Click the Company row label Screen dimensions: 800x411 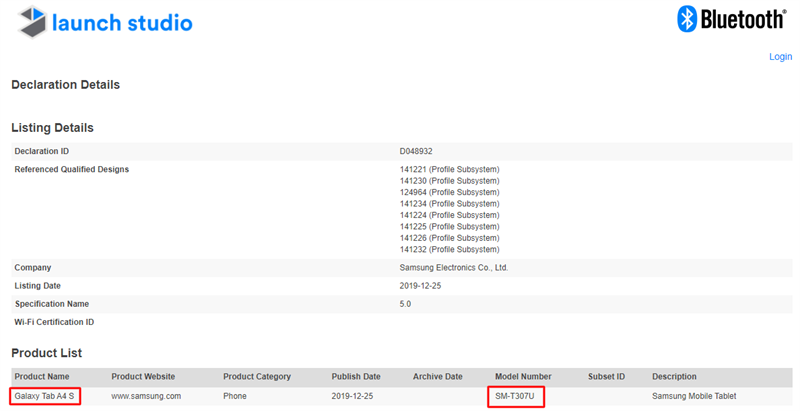coord(33,268)
